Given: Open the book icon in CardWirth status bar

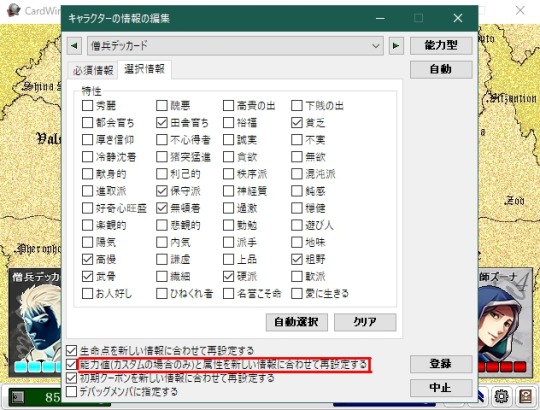Looking at the screenshot, I should point(525,396).
